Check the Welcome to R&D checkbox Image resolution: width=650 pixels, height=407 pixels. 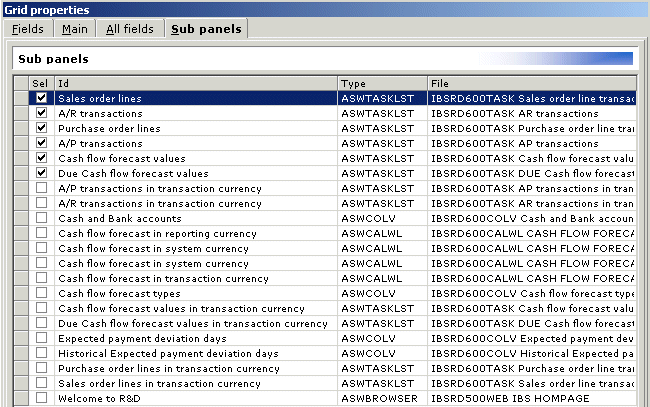coord(41,398)
